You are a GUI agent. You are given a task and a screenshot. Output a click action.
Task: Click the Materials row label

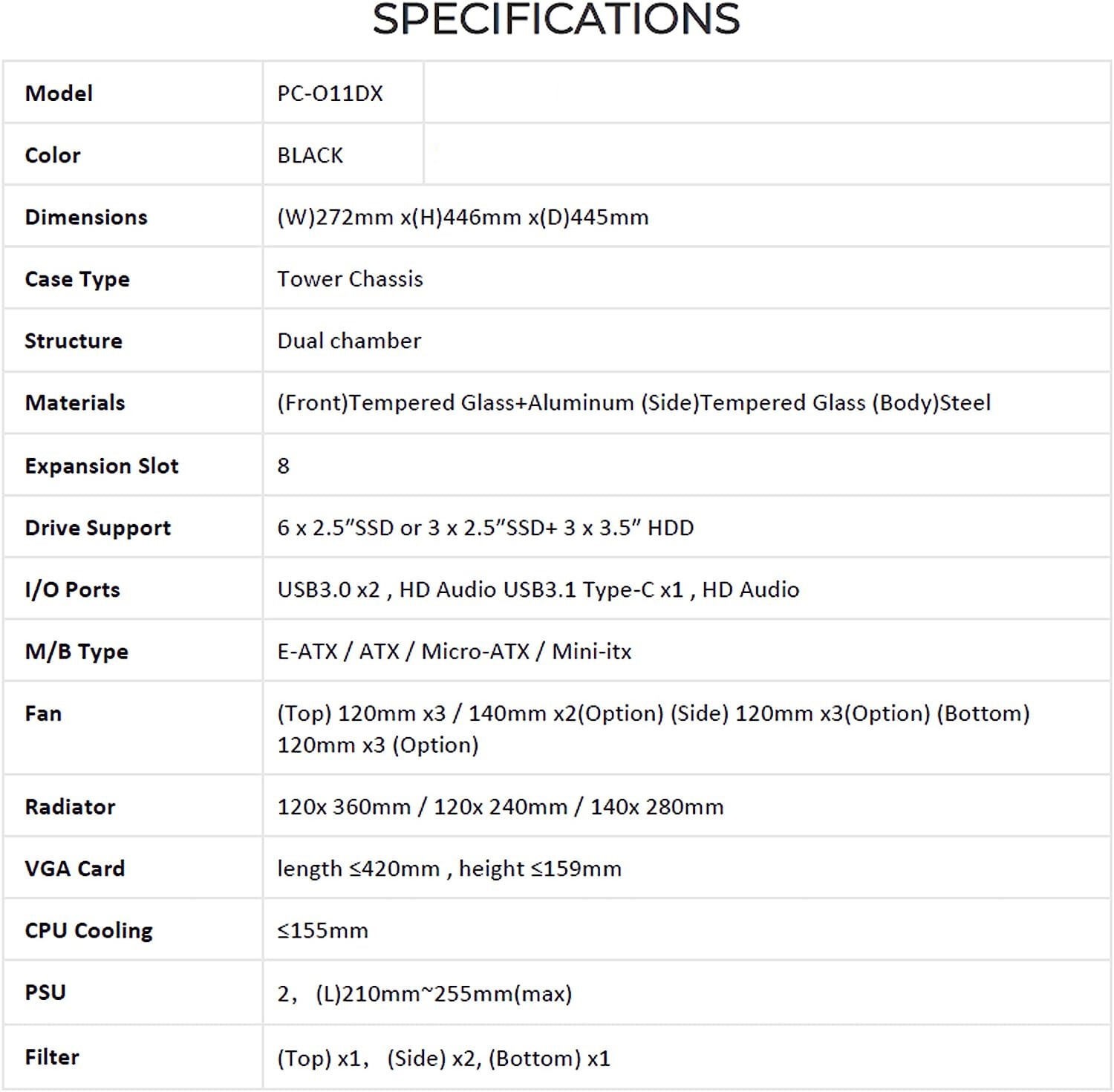click(75, 402)
